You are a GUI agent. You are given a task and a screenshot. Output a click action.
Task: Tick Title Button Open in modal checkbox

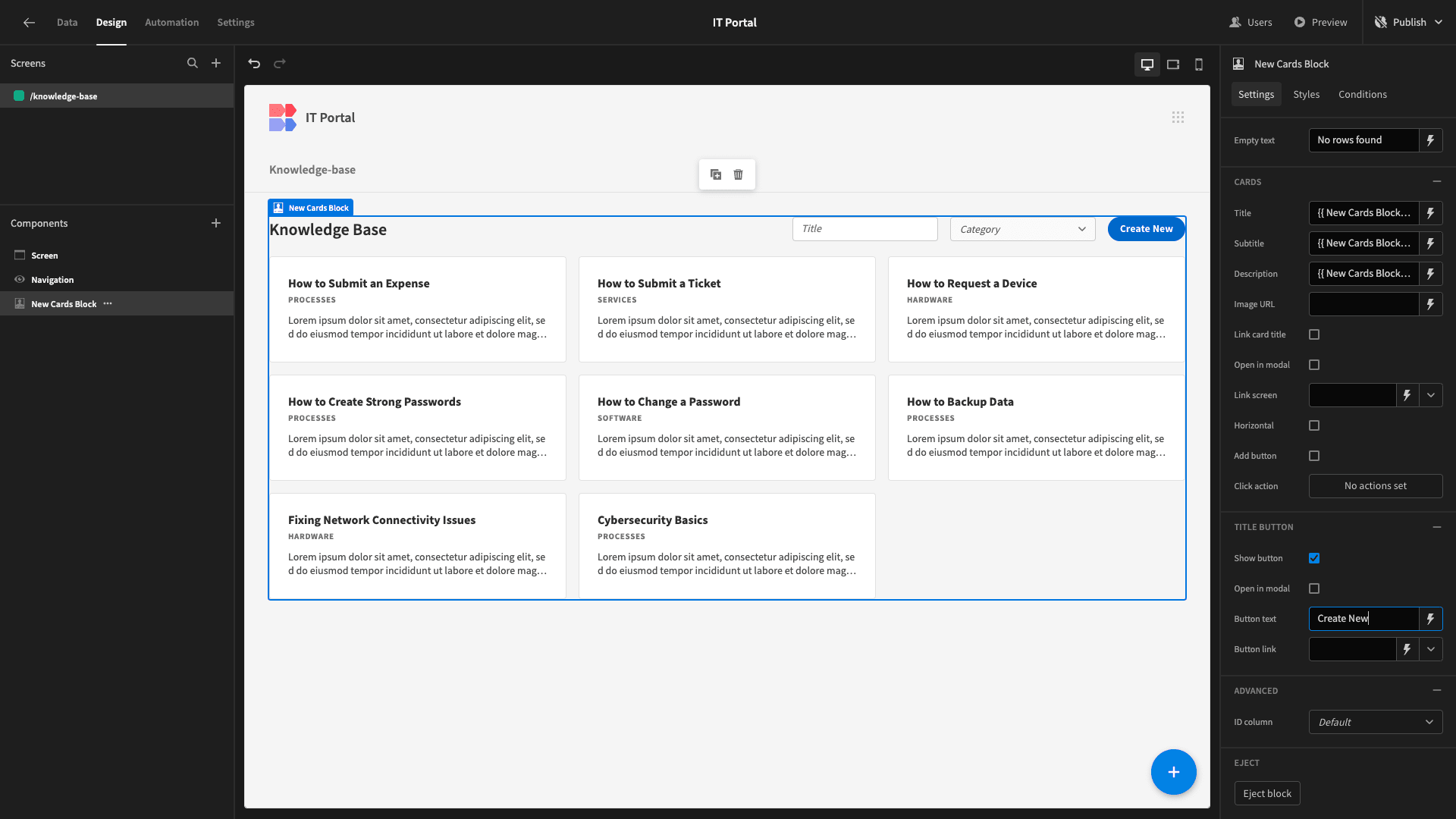point(1314,588)
